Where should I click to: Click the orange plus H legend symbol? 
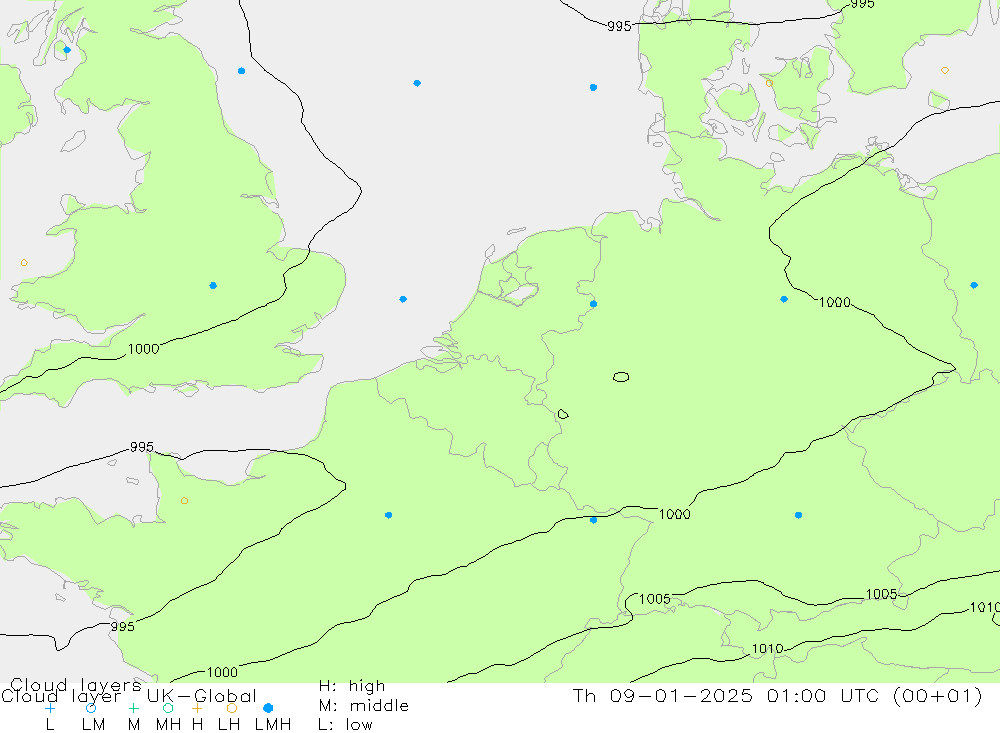[x=197, y=708]
